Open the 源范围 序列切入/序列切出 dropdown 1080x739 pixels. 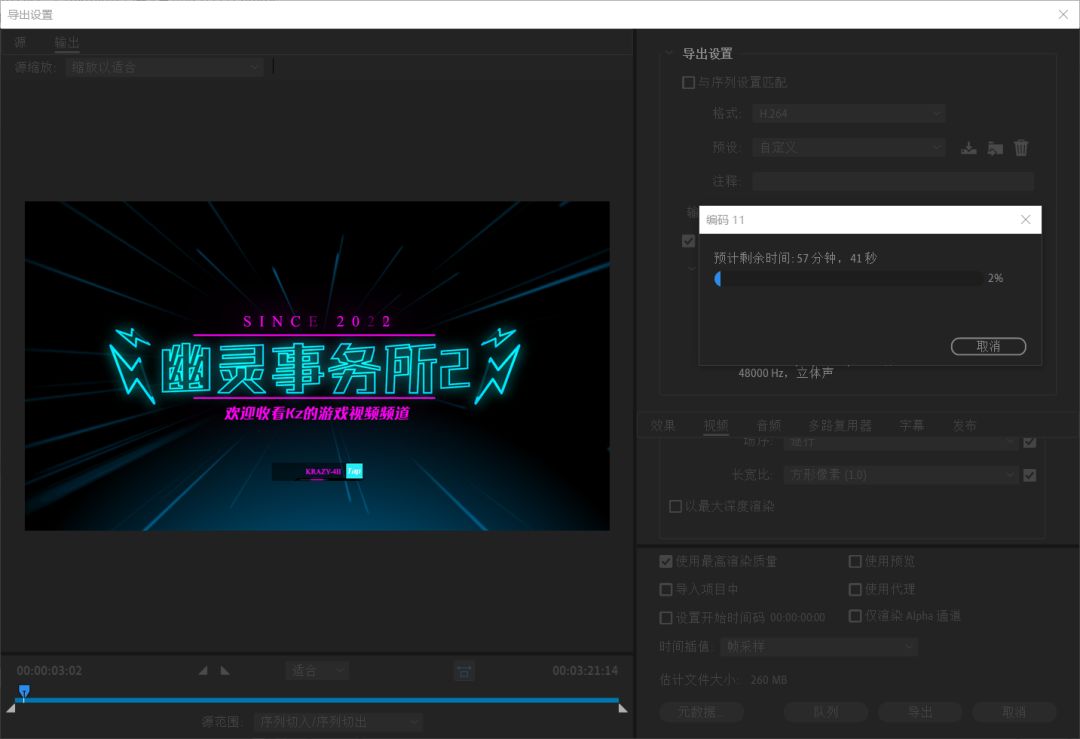[x=338, y=722]
